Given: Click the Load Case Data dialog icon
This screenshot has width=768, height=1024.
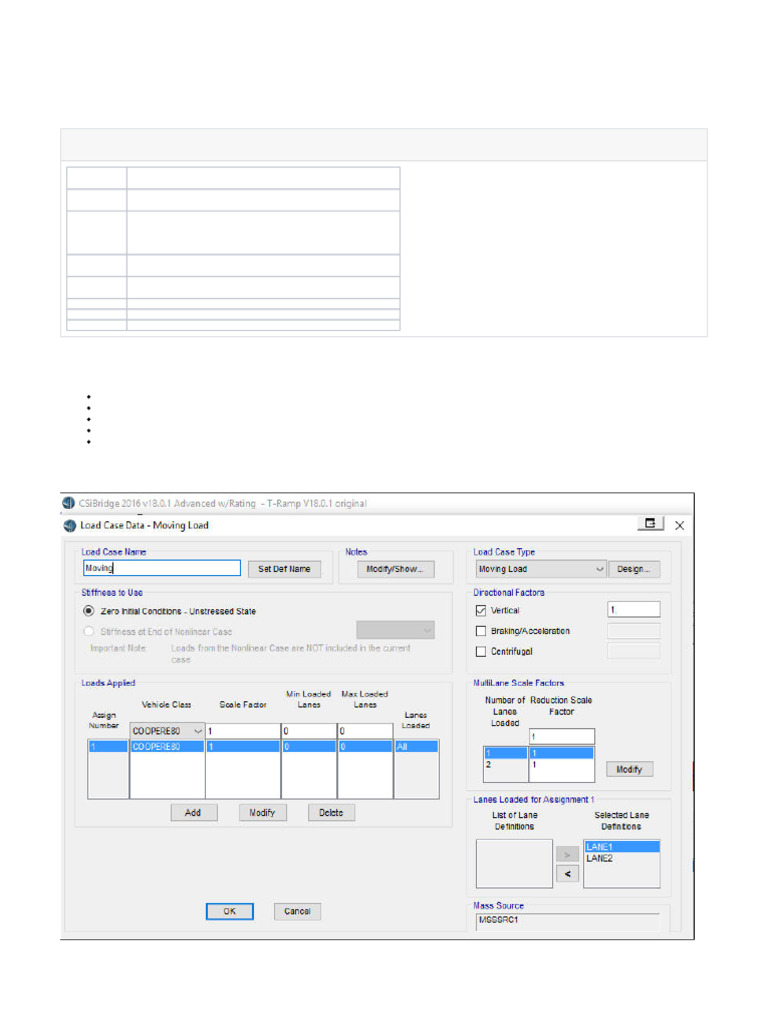Looking at the screenshot, I should (70, 525).
